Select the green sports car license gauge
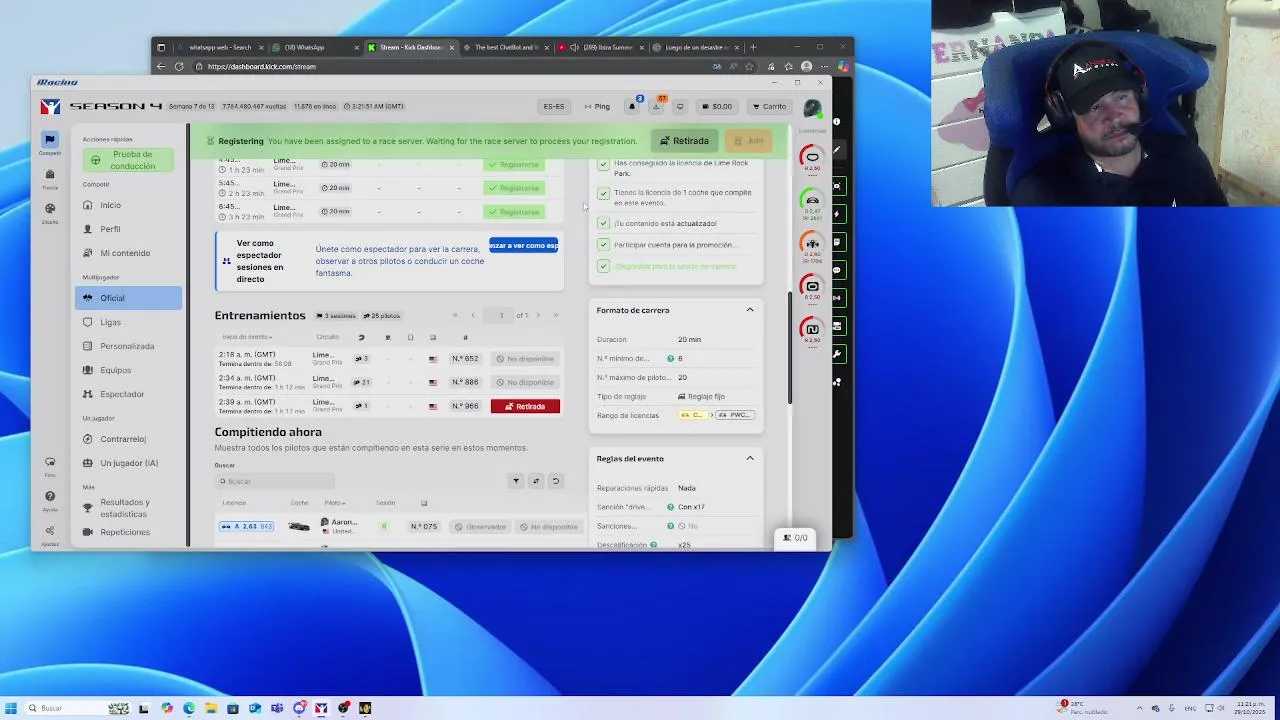 pyautogui.click(x=812, y=200)
